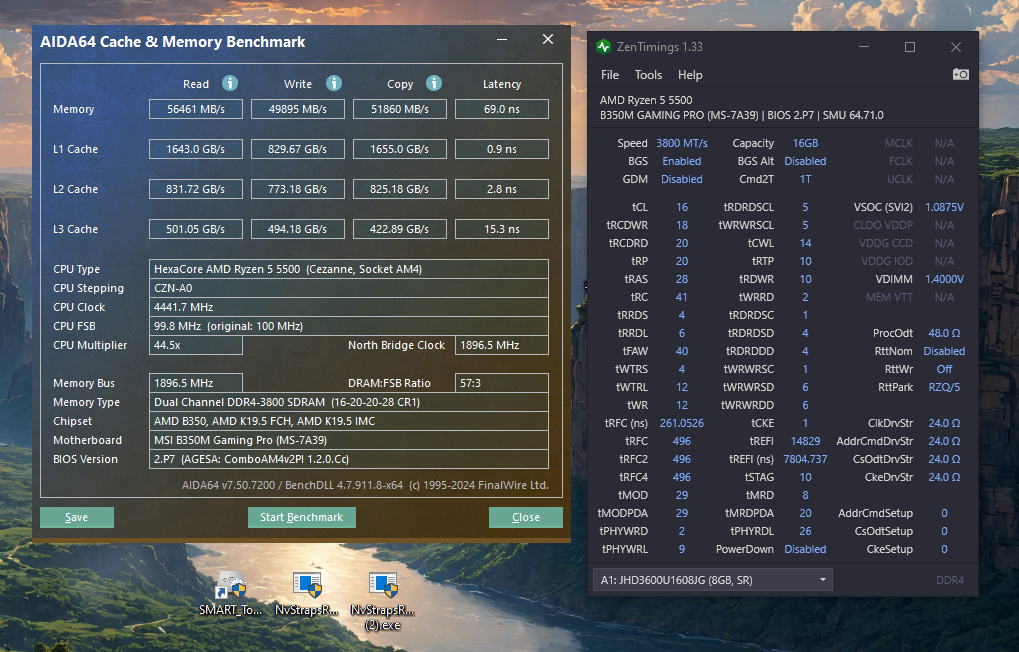The height and width of the screenshot is (652, 1019).
Task: Click the CPU Clock value 4441.7 MHz
Action: click(349, 307)
